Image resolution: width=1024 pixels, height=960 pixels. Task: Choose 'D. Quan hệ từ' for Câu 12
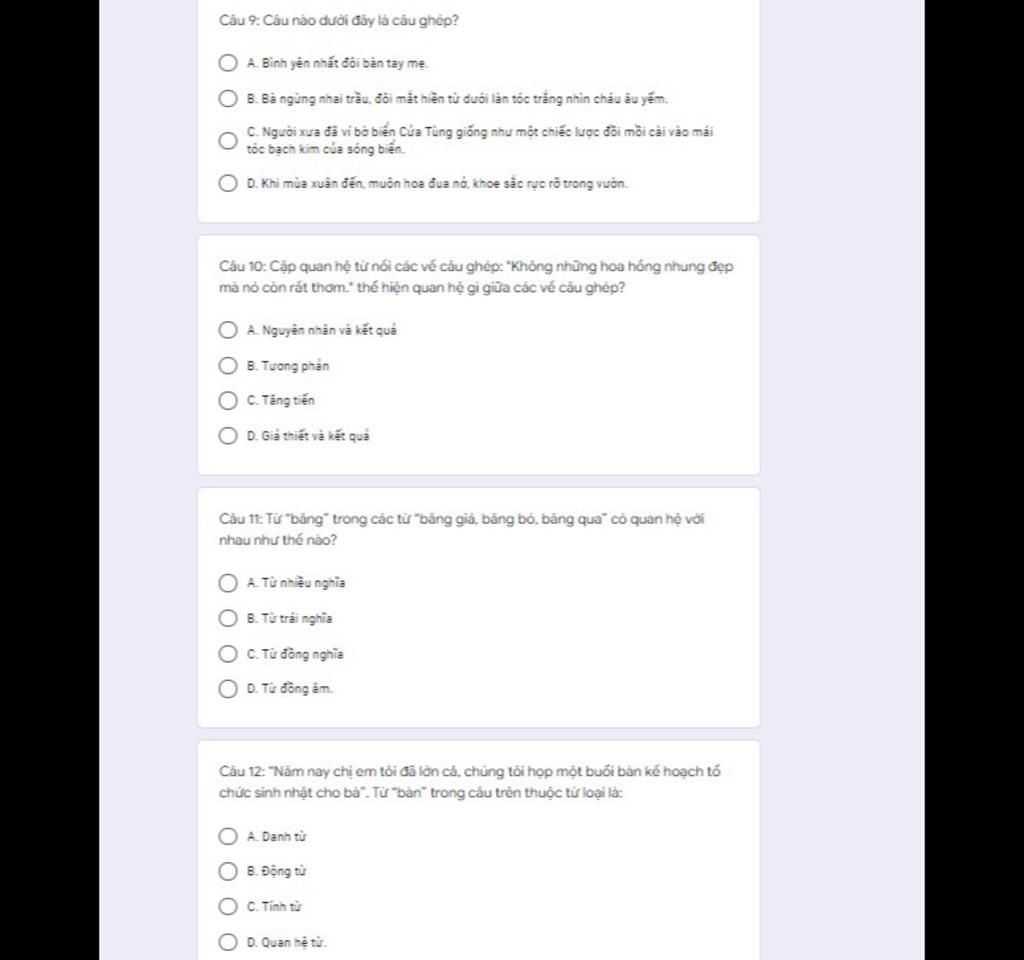pos(228,942)
